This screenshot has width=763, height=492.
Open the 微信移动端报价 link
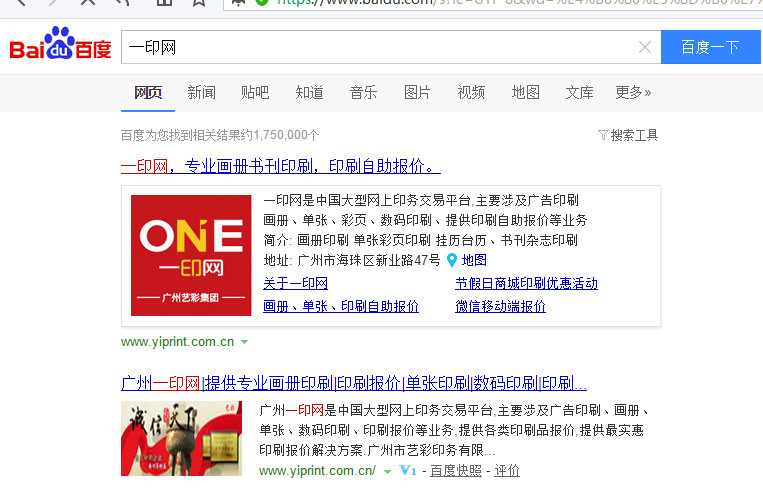pyautogui.click(x=500, y=306)
